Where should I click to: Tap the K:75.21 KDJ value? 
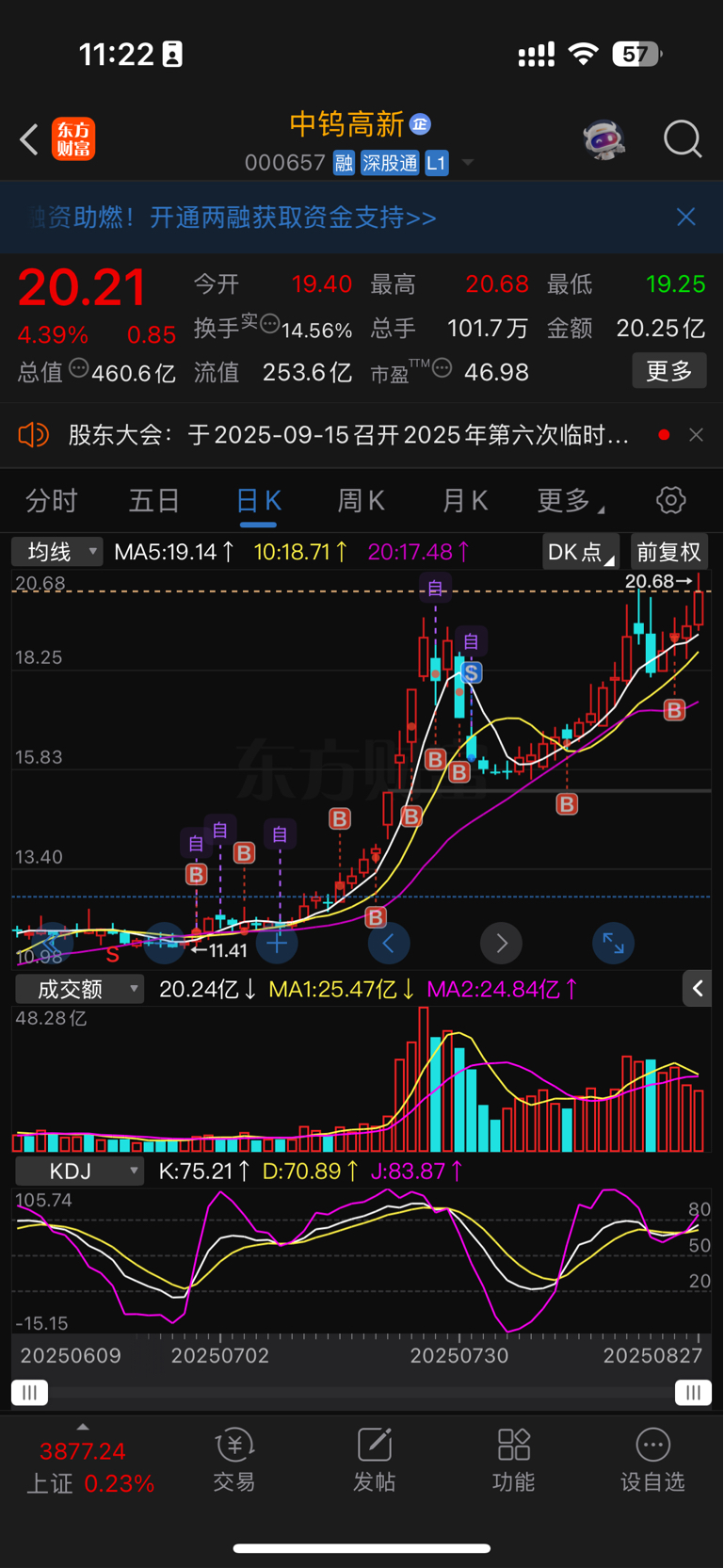[x=204, y=1171]
